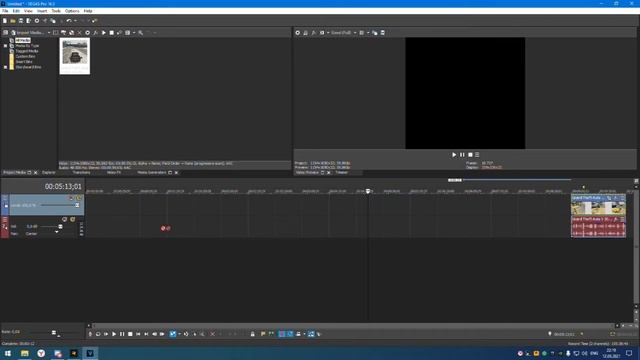
Task: Go to end of project
Action: [146, 334]
